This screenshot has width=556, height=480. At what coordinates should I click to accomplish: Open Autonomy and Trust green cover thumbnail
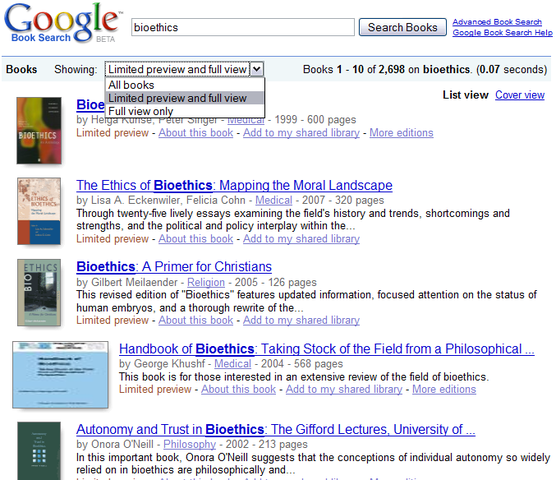(39, 451)
